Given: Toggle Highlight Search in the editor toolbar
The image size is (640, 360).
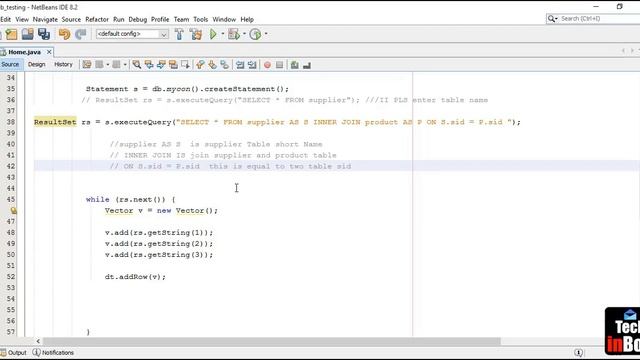Looking at the screenshot, I should [173, 65].
